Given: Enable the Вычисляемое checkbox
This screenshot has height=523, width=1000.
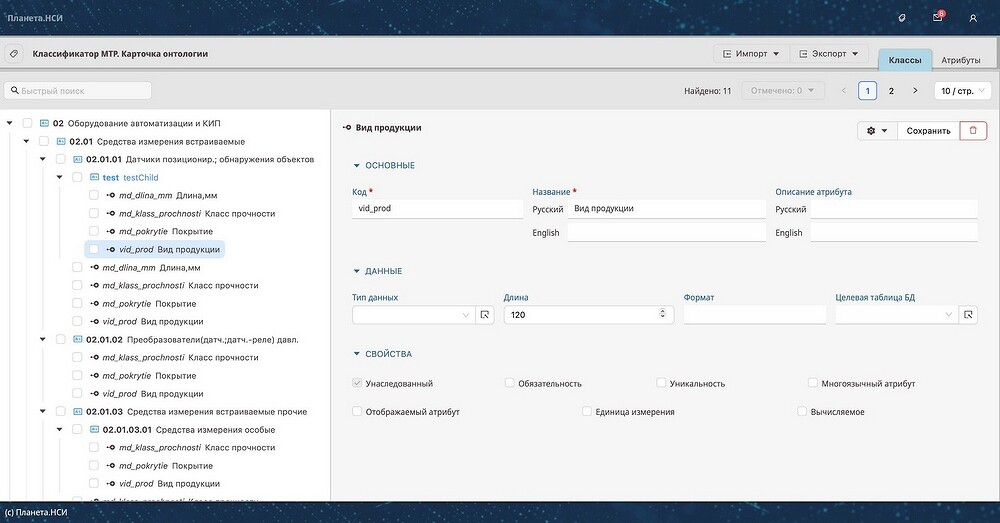Looking at the screenshot, I should point(802,411).
